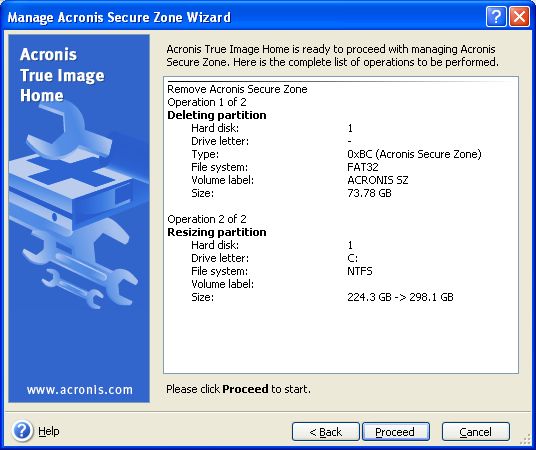Close the wizard window
This screenshot has height=450, width=536.
pyautogui.click(x=520, y=16)
